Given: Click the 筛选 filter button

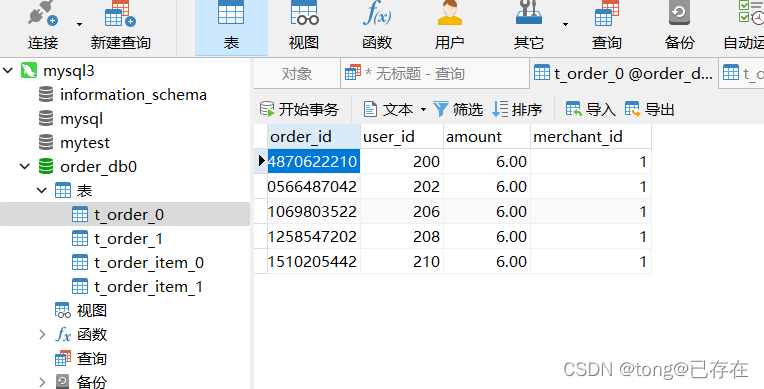Looking at the screenshot, I should tap(458, 110).
